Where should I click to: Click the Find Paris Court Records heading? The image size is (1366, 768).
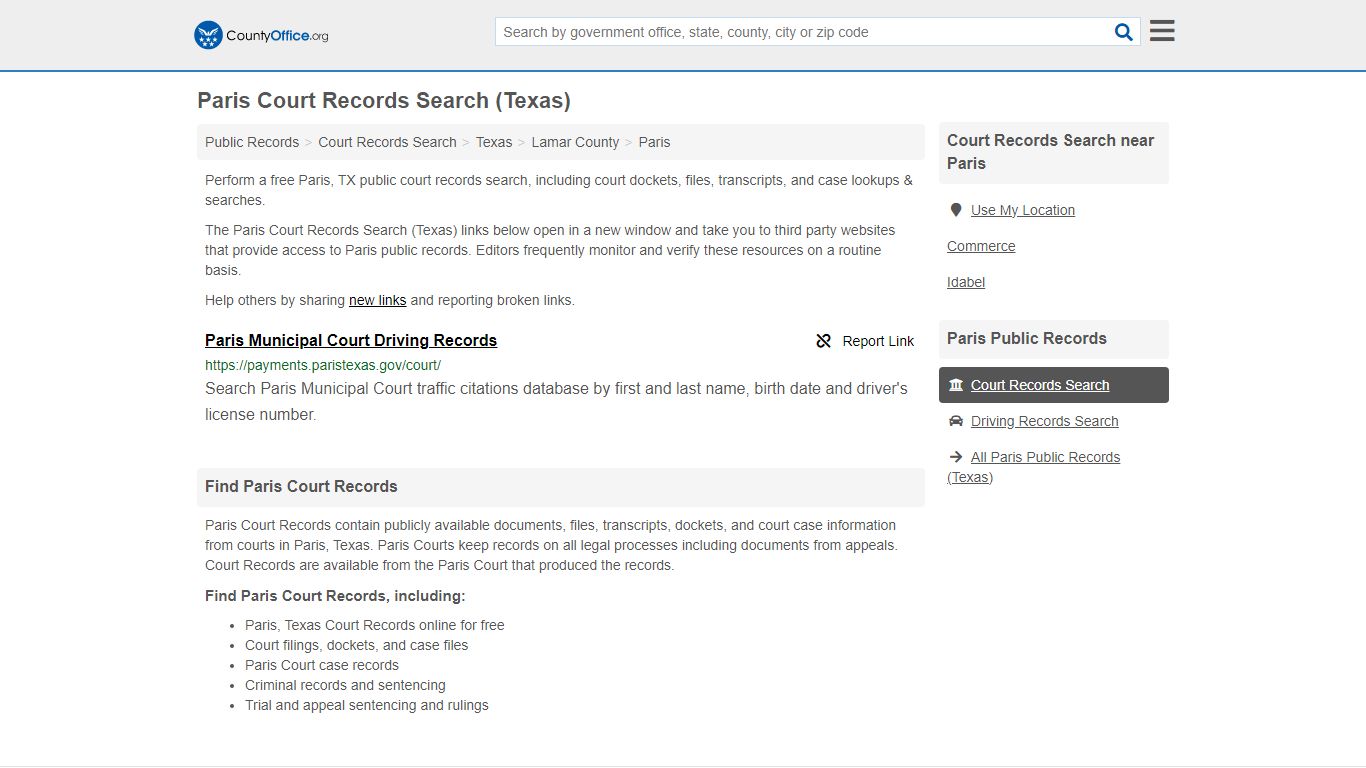pyautogui.click(x=301, y=486)
